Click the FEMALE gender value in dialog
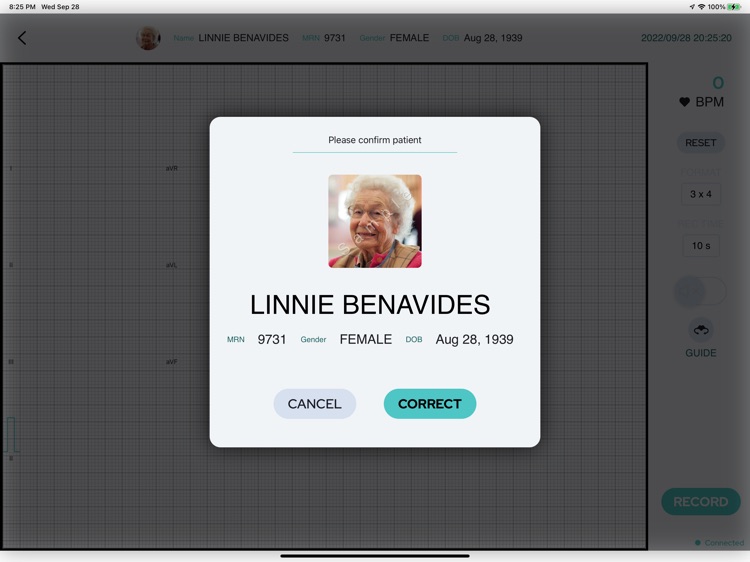 click(366, 340)
